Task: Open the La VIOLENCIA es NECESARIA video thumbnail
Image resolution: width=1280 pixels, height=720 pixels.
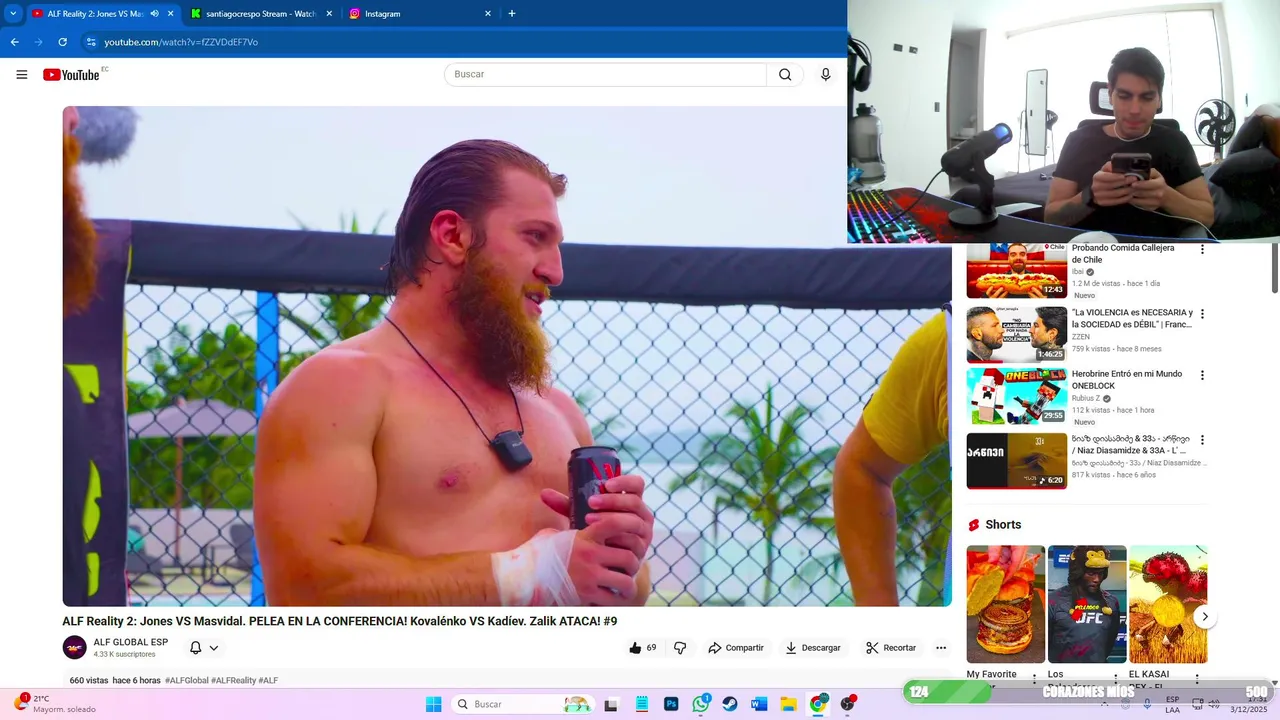Action: [x=1017, y=334]
